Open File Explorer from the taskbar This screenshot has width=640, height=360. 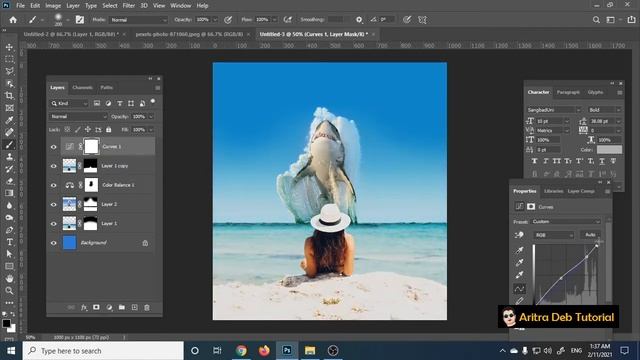pyautogui.click(x=310, y=351)
